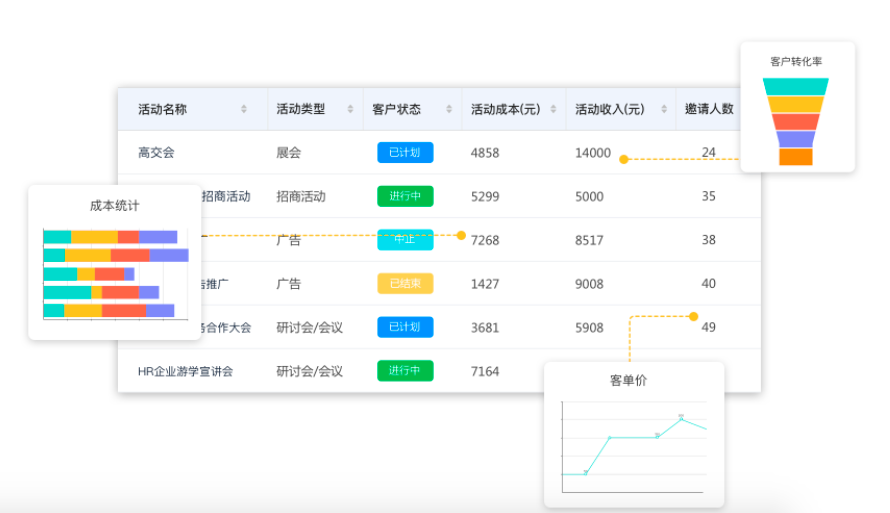Select the cyan 中止 status tag
The image size is (890, 513).
(405, 240)
